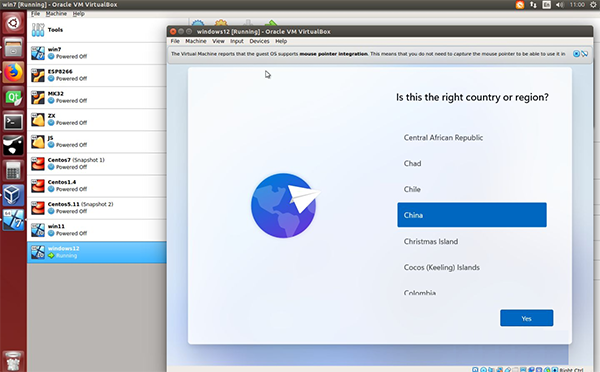Select Tools in the VirtualBox Manager
The height and width of the screenshot is (372, 600).
coord(97,30)
